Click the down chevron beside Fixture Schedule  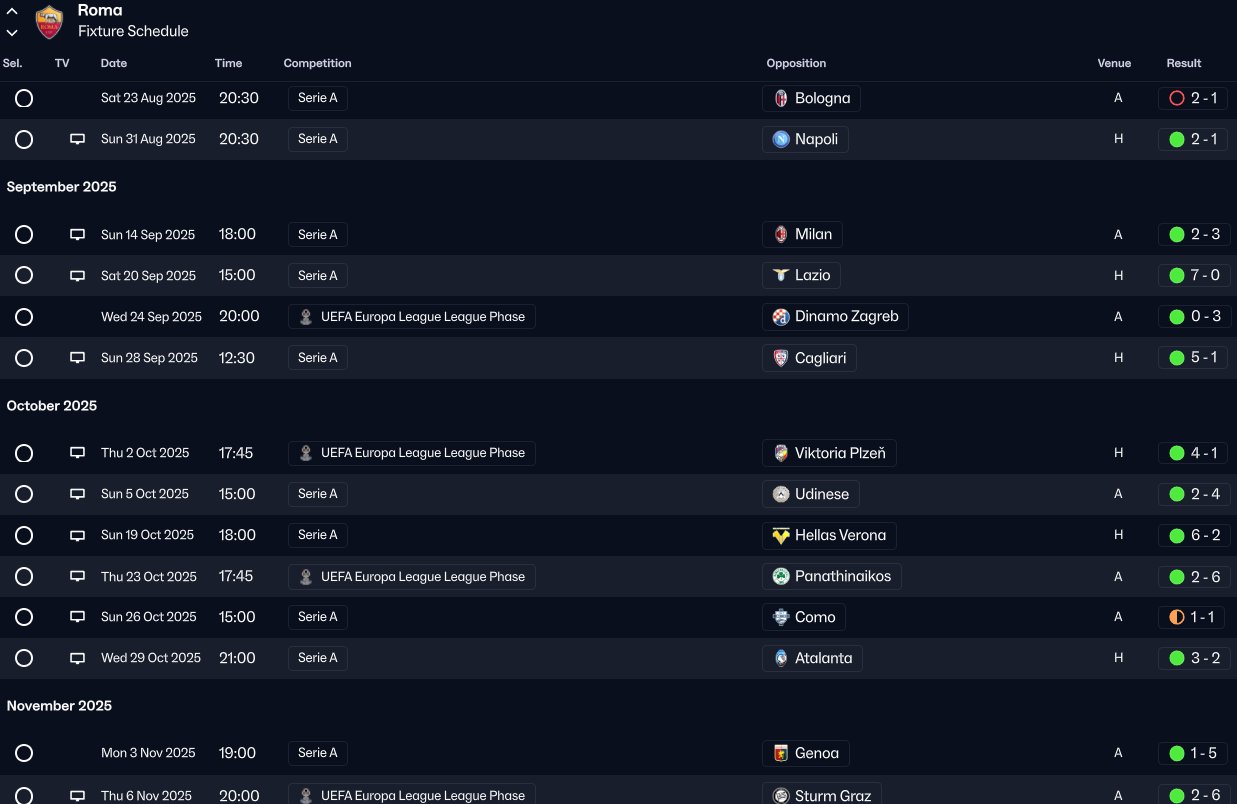12,32
